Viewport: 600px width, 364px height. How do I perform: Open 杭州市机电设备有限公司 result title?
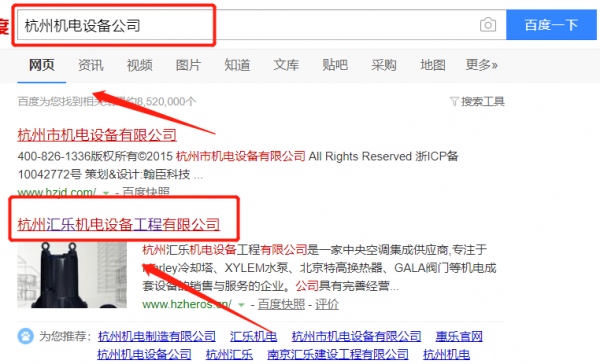click(97, 135)
